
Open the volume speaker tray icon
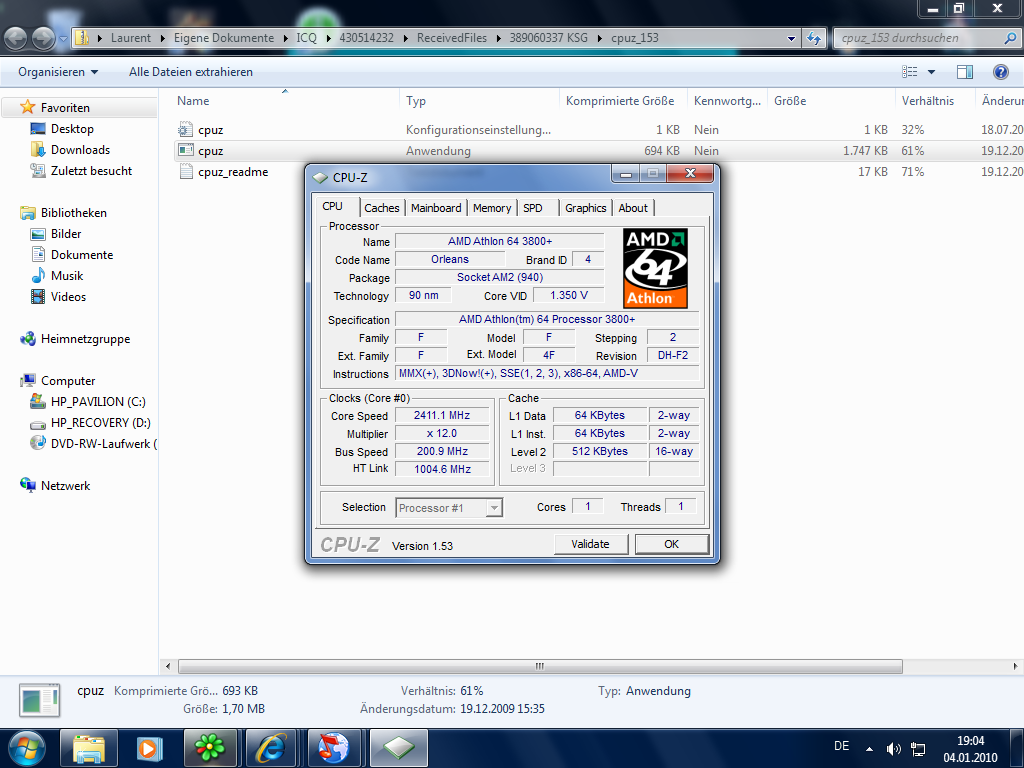coord(893,749)
